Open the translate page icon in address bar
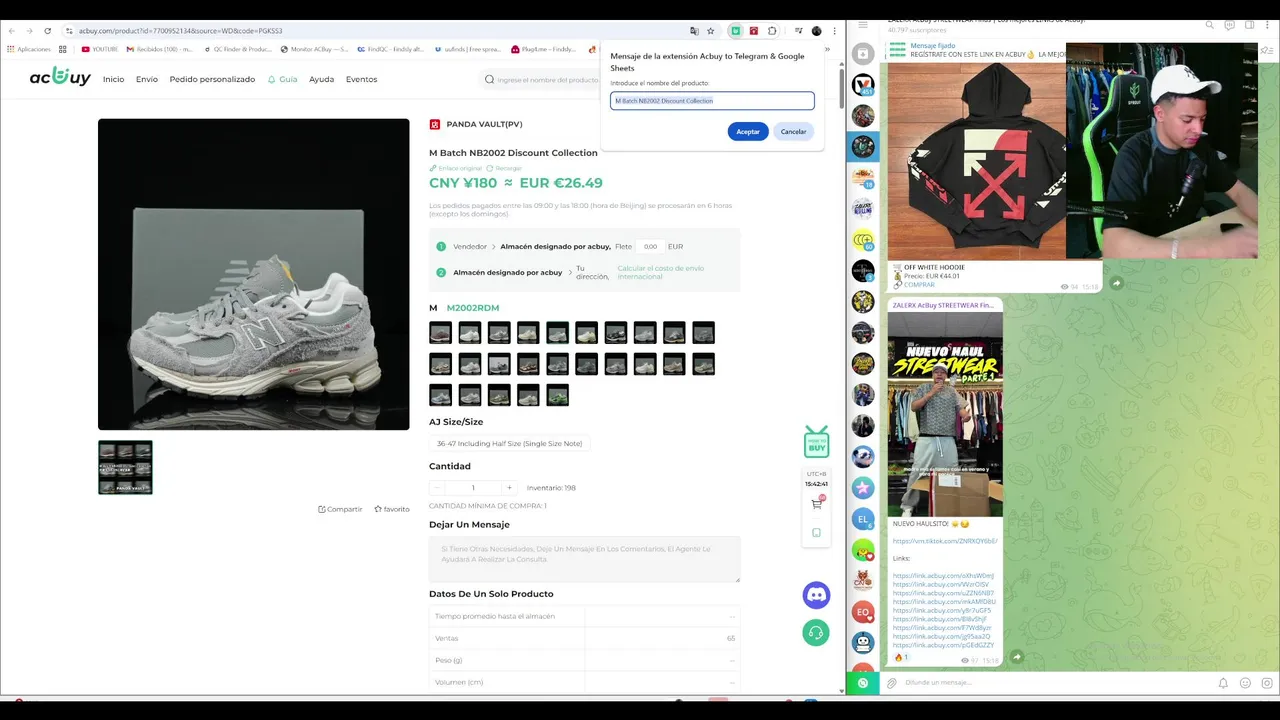The height and width of the screenshot is (720, 1280). pyautogui.click(x=694, y=31)
